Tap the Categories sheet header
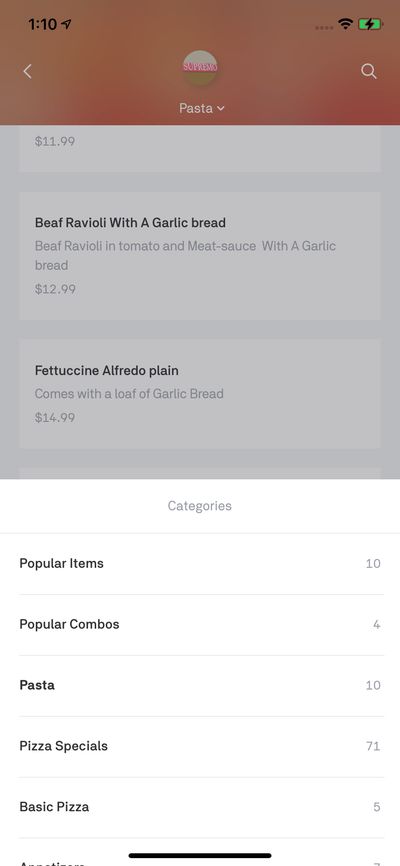 pos(199,506)
